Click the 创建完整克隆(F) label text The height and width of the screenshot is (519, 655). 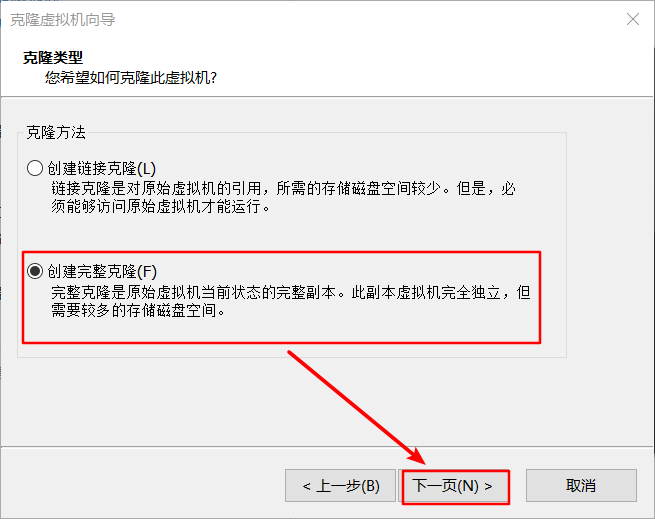[102, 272]
